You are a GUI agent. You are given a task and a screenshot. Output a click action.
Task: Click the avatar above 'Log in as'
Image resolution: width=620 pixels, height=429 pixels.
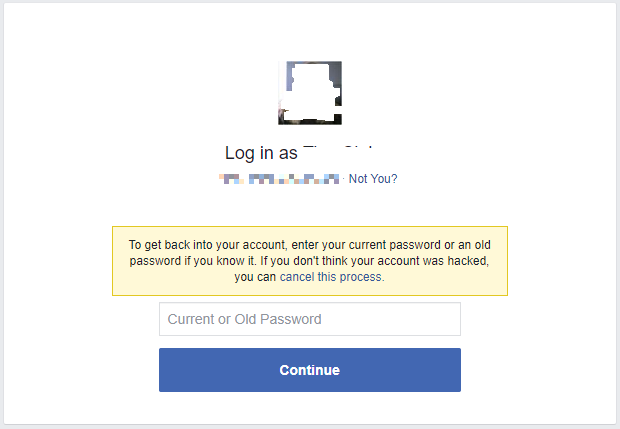[x=309, y=92]
